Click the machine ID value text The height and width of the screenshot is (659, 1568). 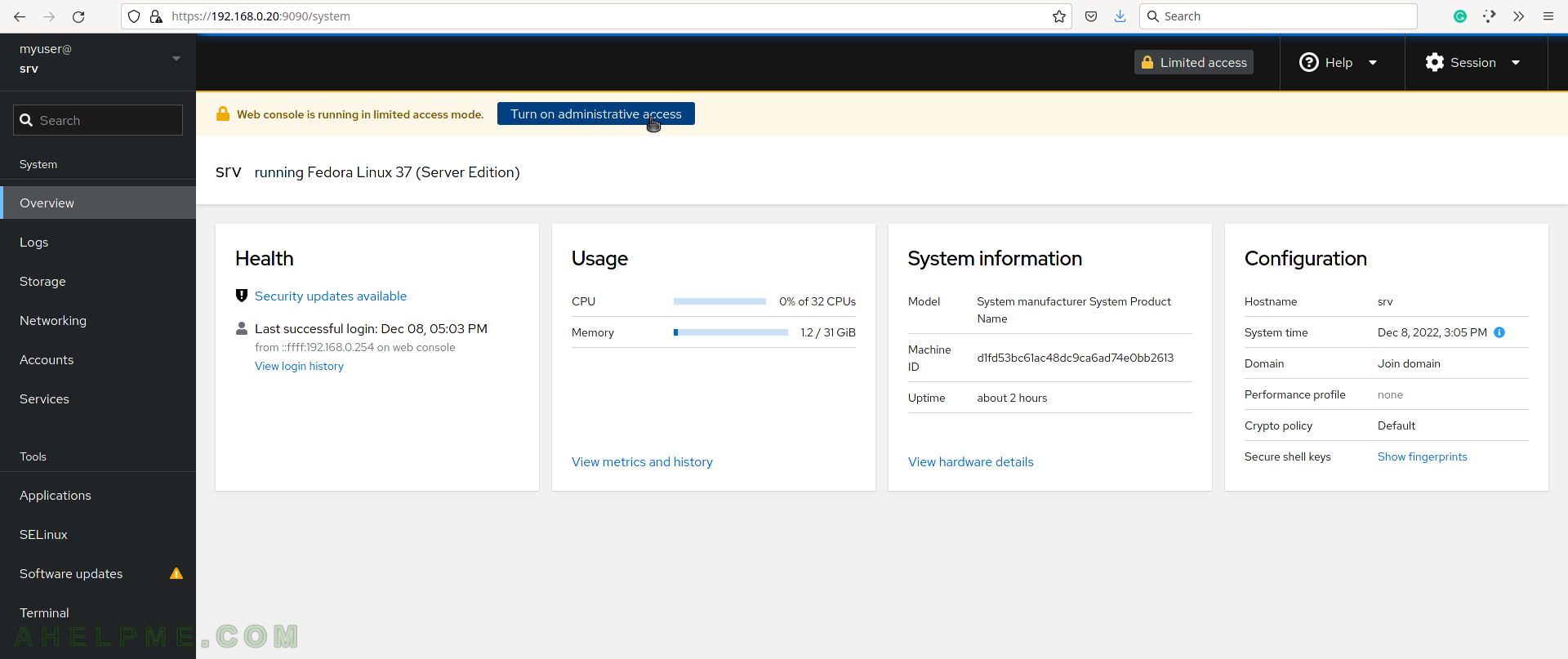1076,358
